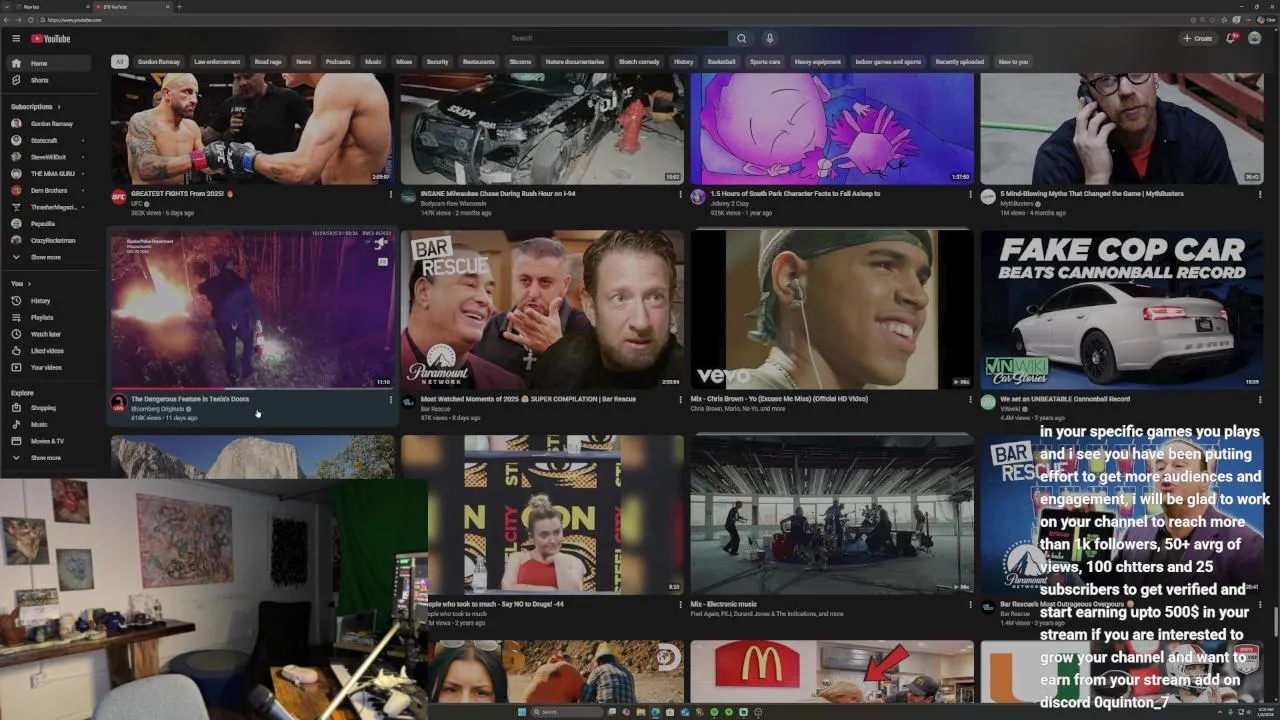Open options menu for South Park Character Facts video
Image resolution: width=1280 pixels, height=720 pixels.
[x=969, y=194]
